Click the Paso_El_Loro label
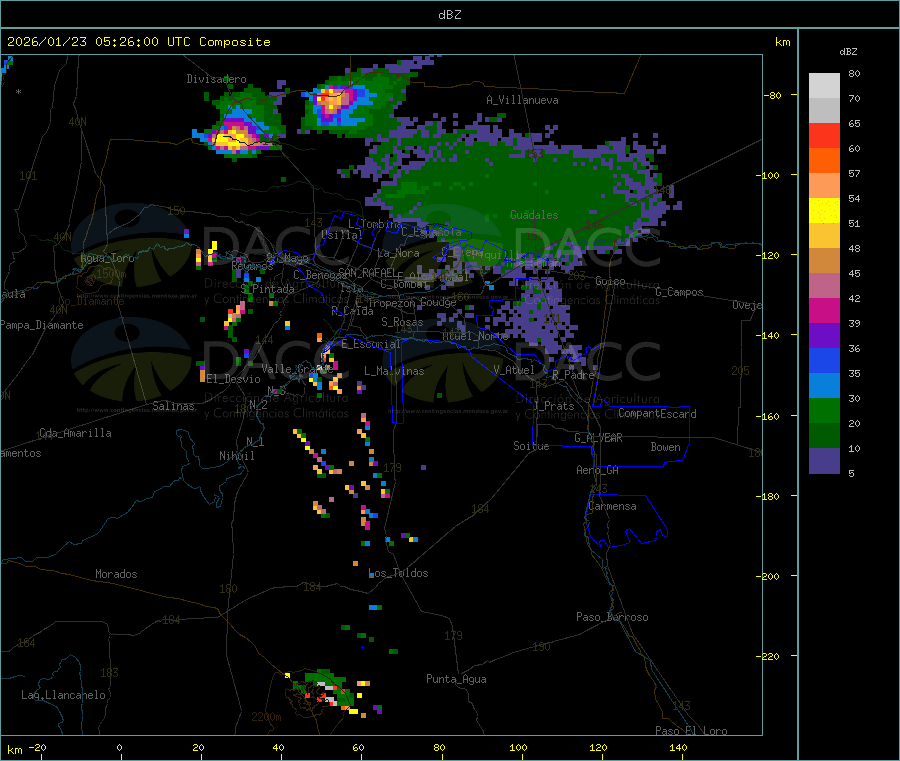Image resolution: width=900 pixels, height=761 pixels. pyautogui.click(x=691, y=731)
